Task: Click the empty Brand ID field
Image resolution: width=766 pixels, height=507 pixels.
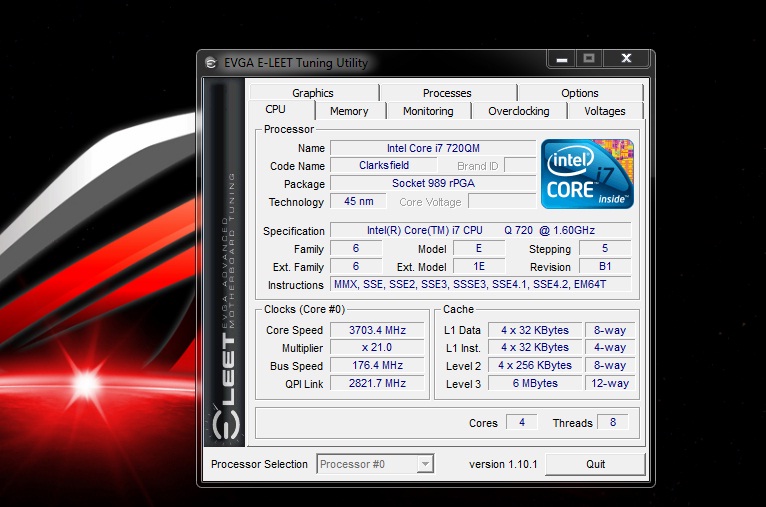Action: pyautogui.click(x=520, y=166)
